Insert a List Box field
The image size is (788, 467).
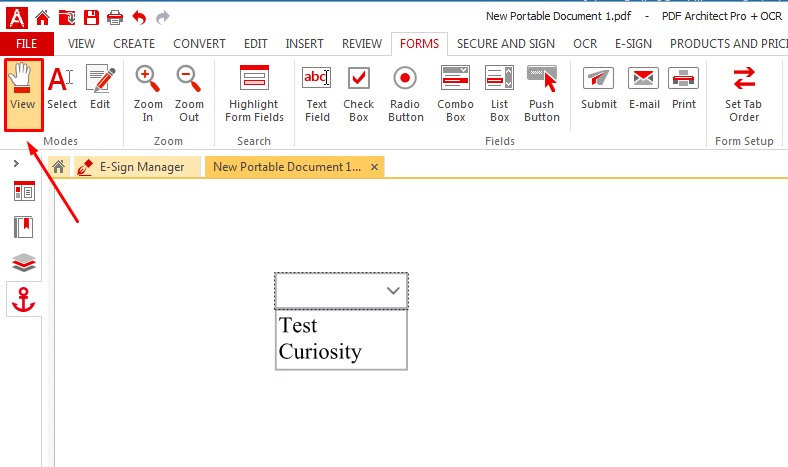[500, 94]
